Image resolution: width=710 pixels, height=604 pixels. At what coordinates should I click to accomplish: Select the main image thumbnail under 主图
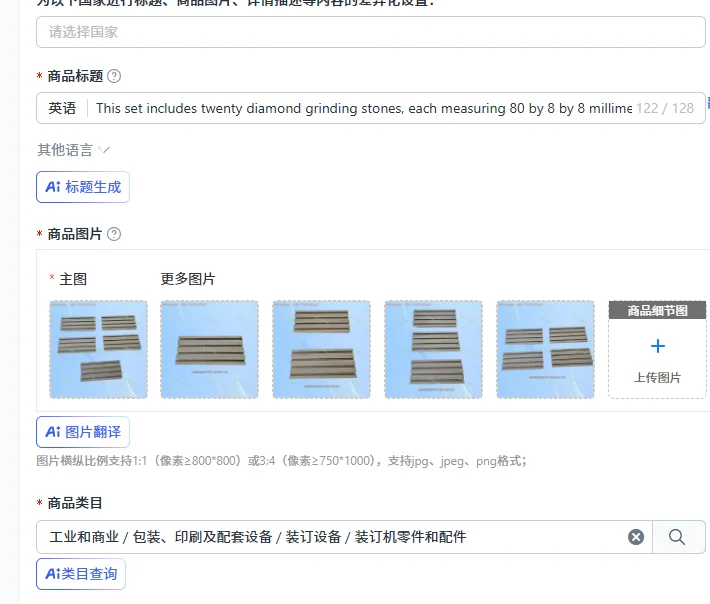click(98, 350)
